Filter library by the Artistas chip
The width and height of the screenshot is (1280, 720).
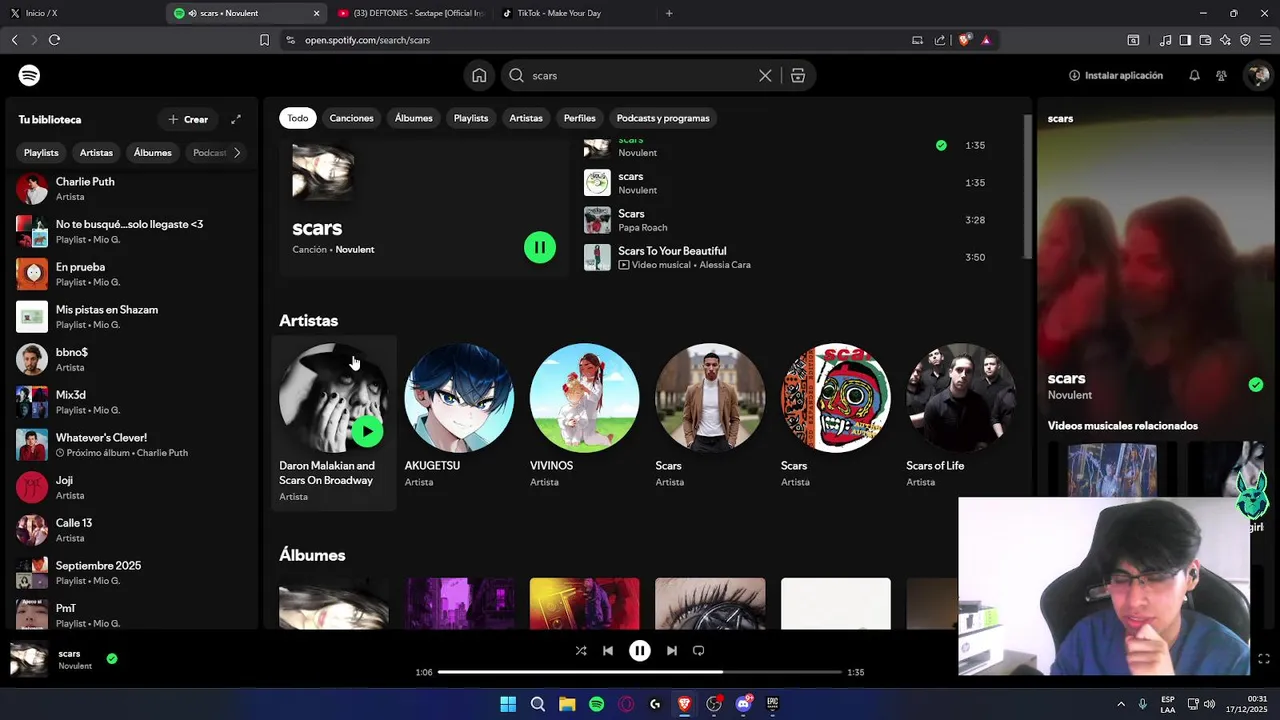[96, 153]
